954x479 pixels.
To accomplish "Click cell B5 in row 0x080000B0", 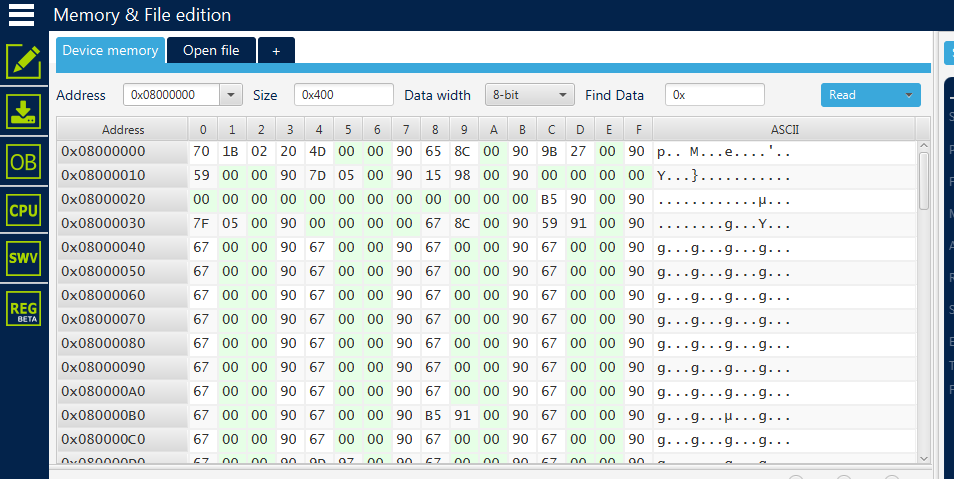I will coord(434,416).
